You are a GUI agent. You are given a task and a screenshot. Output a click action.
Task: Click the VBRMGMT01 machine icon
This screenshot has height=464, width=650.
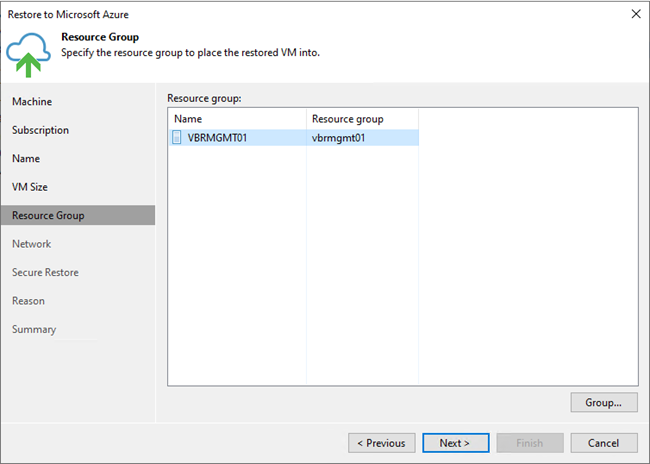pos(177,137)
